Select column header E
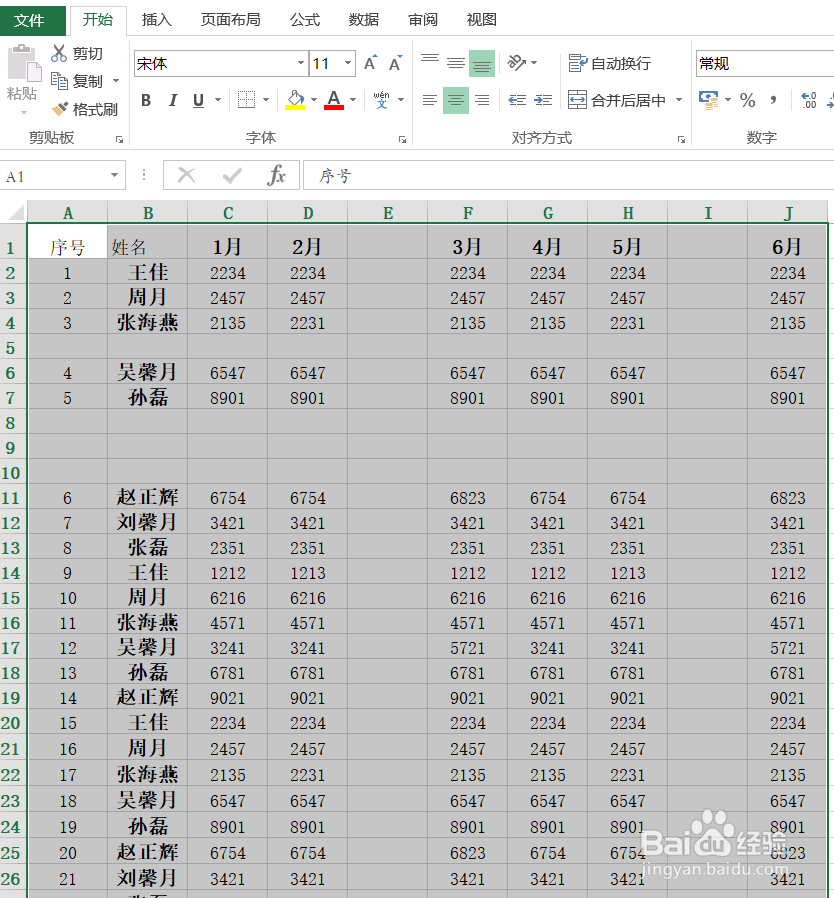 point(388,212)
